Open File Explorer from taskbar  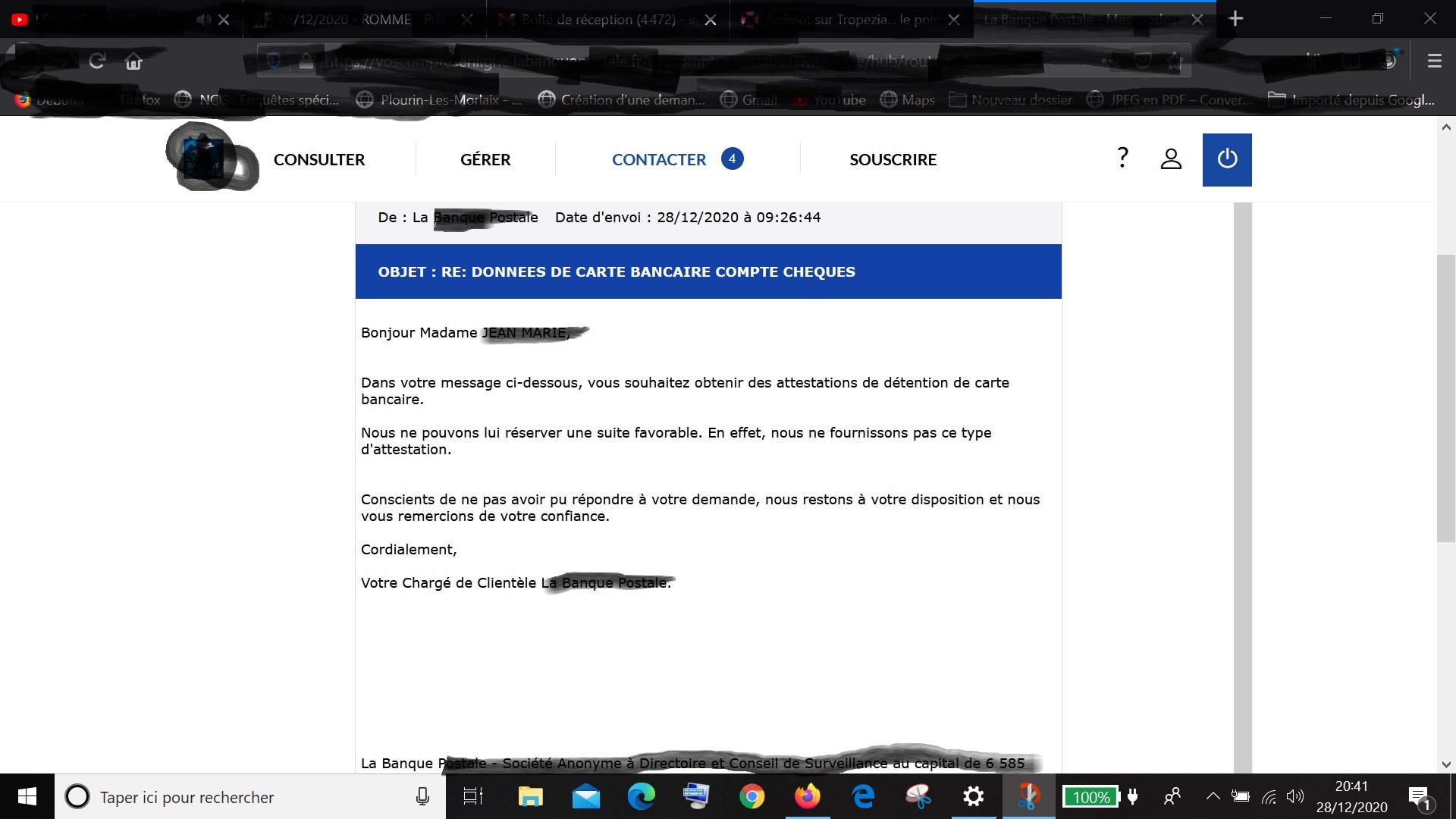tap(530, 796)
